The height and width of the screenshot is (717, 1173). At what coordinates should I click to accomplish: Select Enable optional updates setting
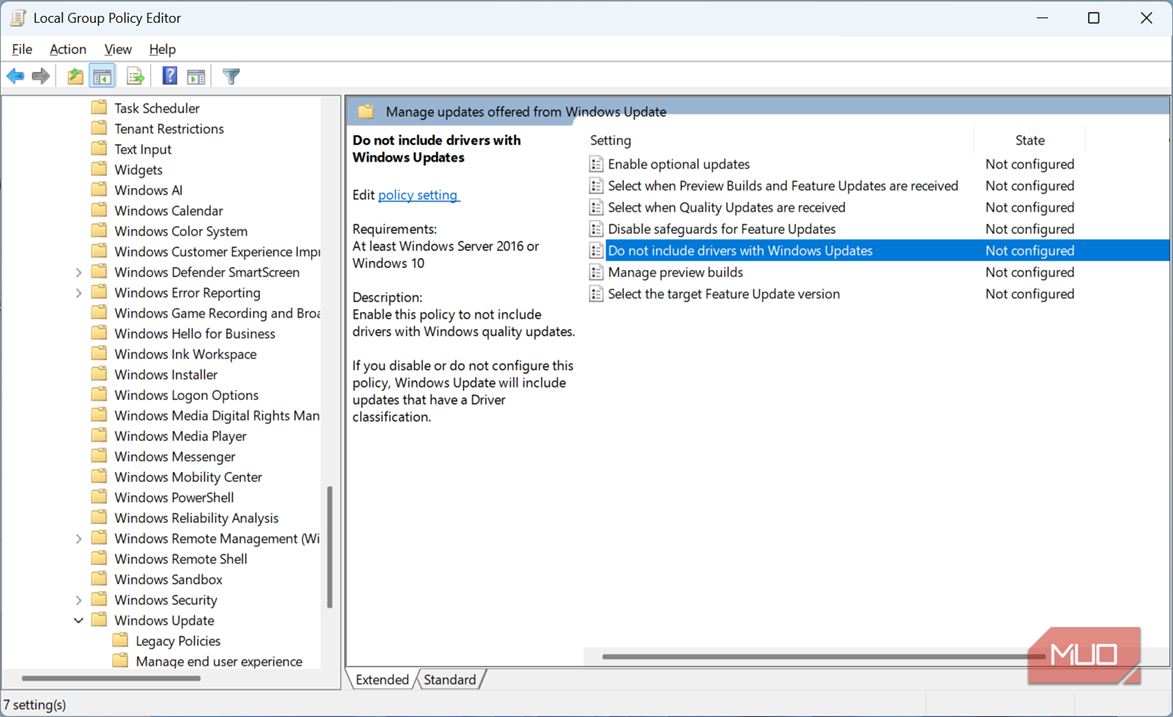(679, 164)
